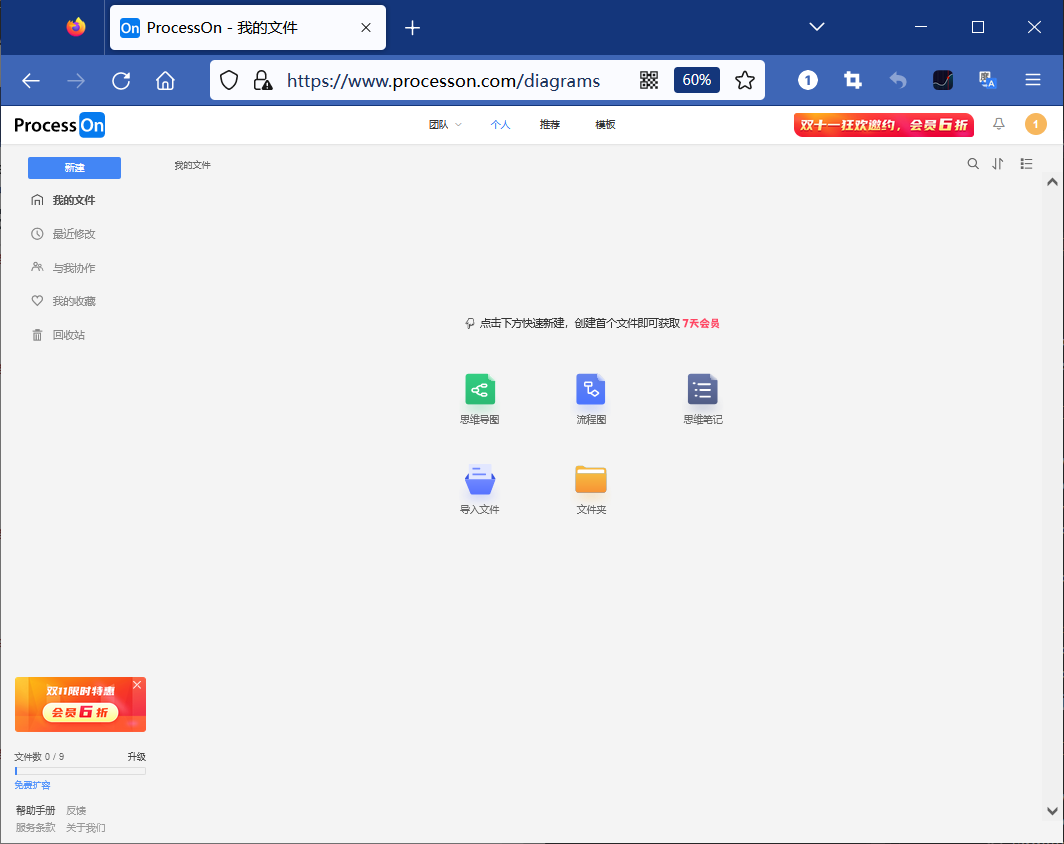The height and width of the screenshot is (844, 1064).
Task: Open the 反馈 link
Action: [76, 811]
